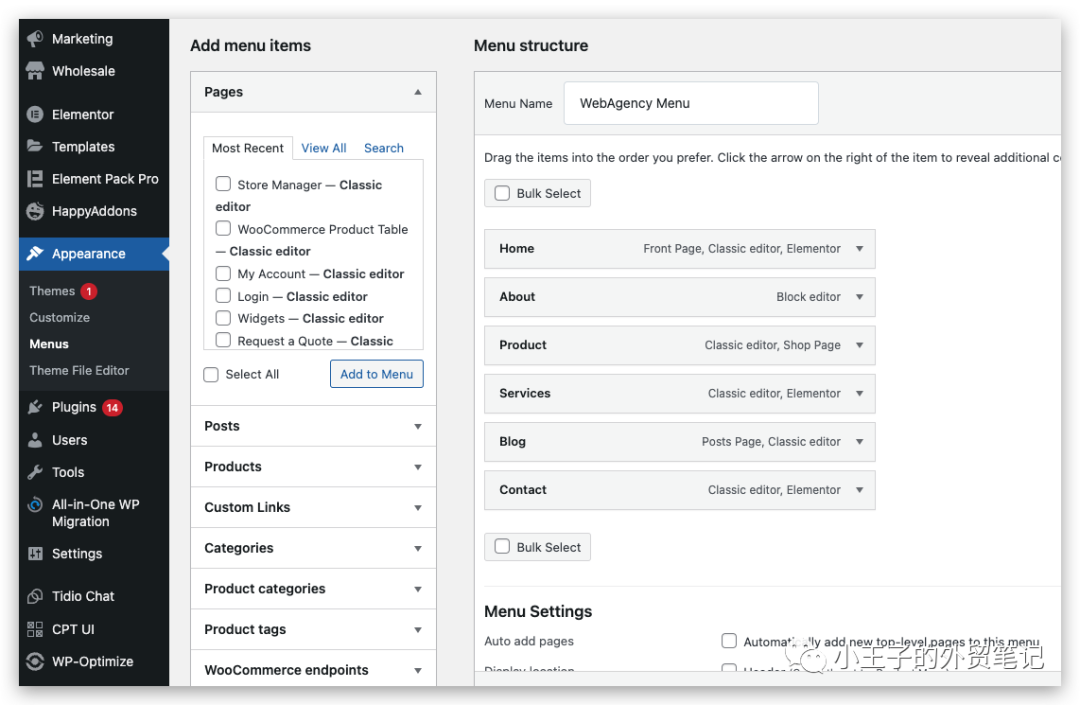Click the Plugins plug icon
This screenshot has height=705, width=1080.
[x=35, y=408]
